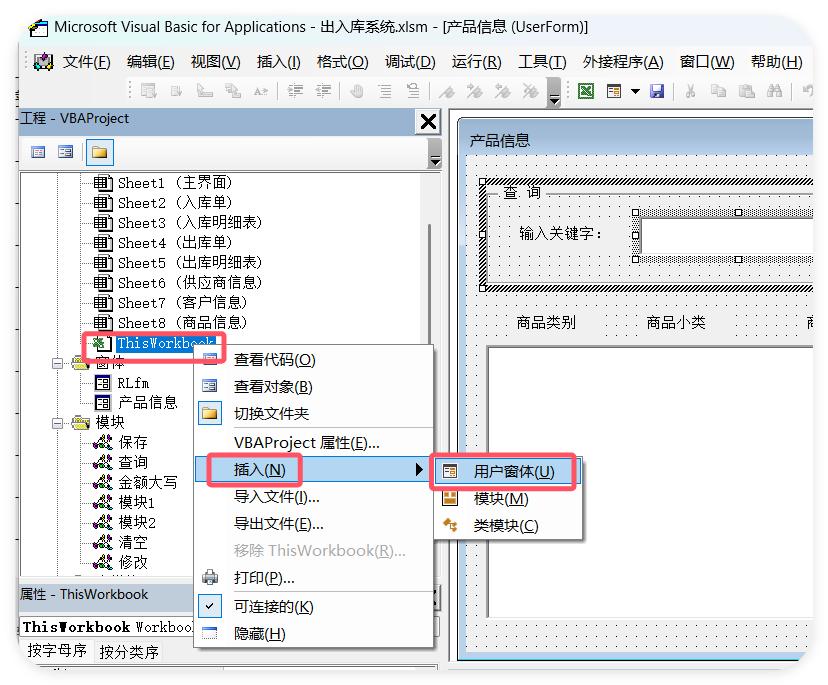Screen dimensions: 828x685
Task: Click the Outdent icon in the Edit toolbar
Action: [x=323, y=91]
